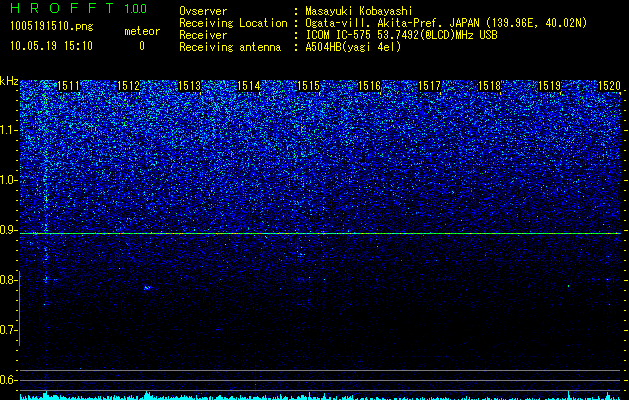The image size is (629, 400).
Task: Click the 0.8 kHz axis label
Action: (8, 280)
